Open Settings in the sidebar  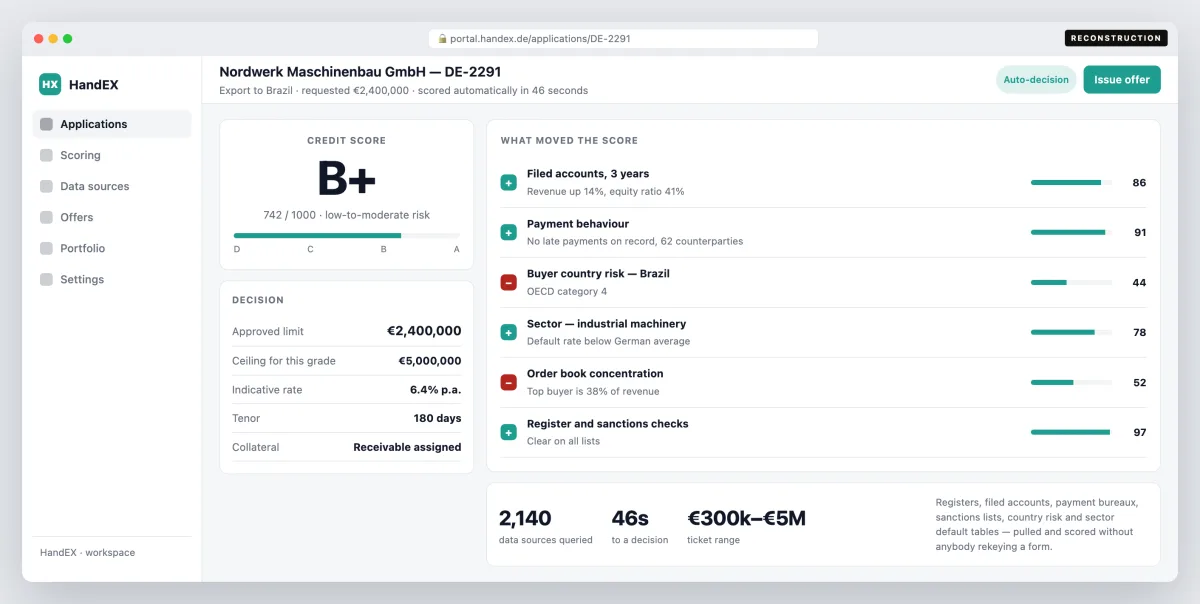(x=112, y=279)
